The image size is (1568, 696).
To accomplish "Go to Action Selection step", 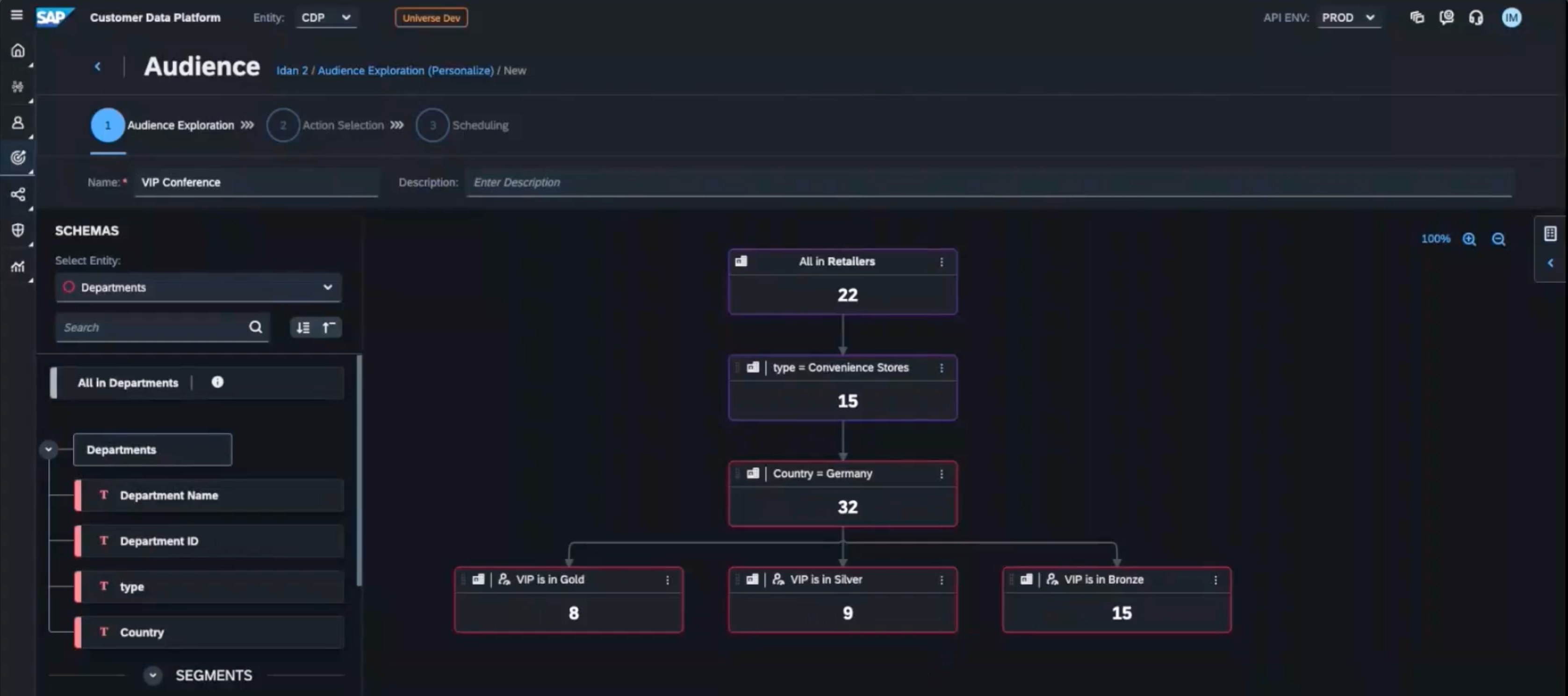I will 325,125.
